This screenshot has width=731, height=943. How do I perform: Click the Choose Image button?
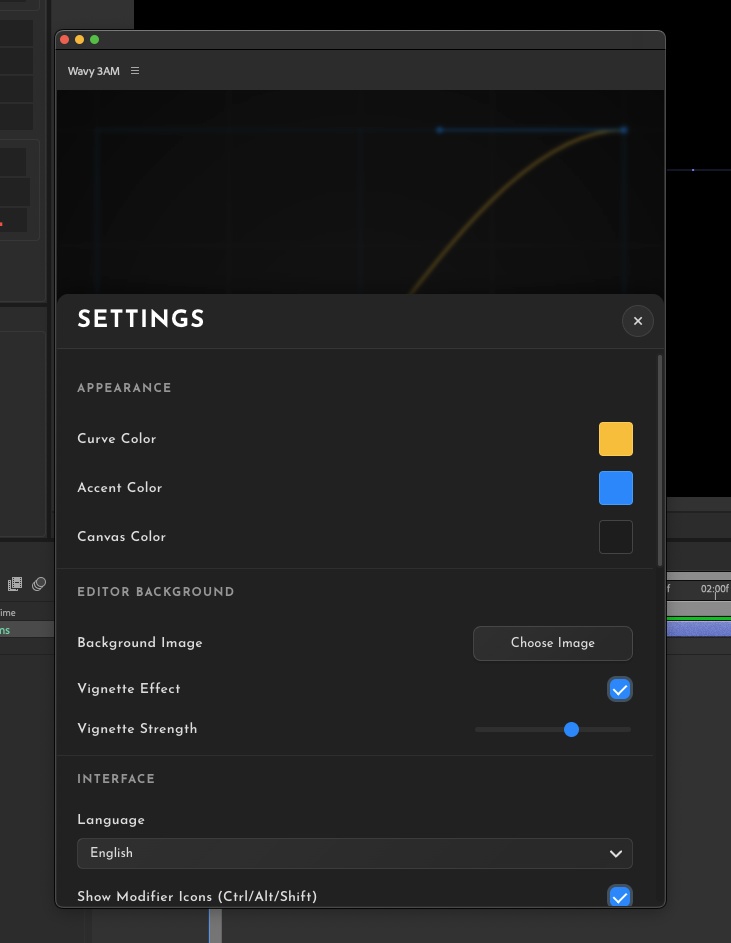(x=552, y=644)
